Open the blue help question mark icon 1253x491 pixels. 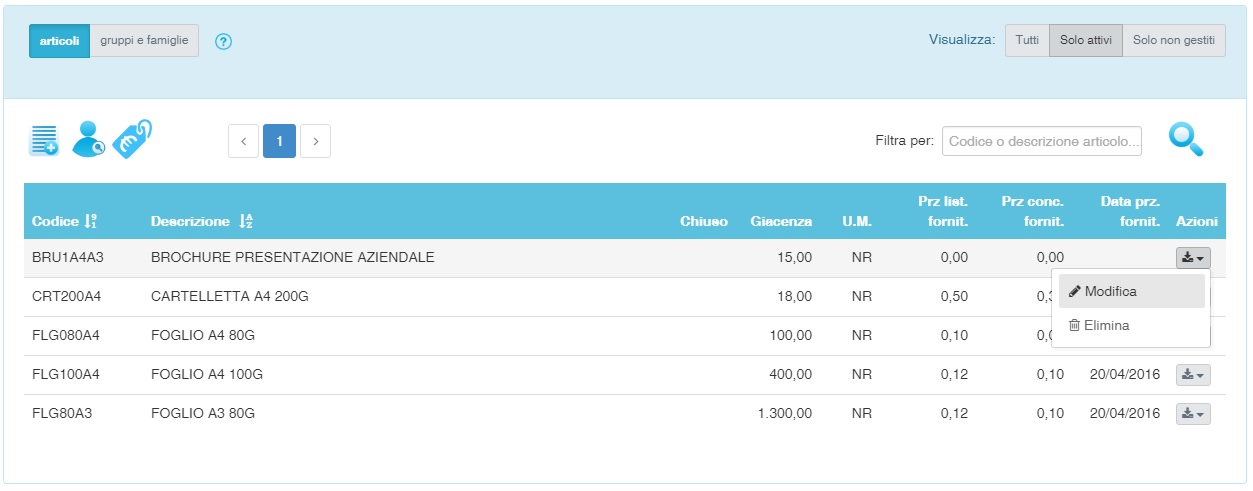click(224, 42)
